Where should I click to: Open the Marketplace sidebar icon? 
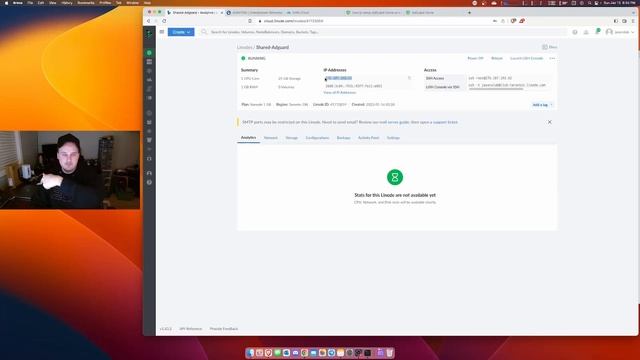(x=149, y=158)
